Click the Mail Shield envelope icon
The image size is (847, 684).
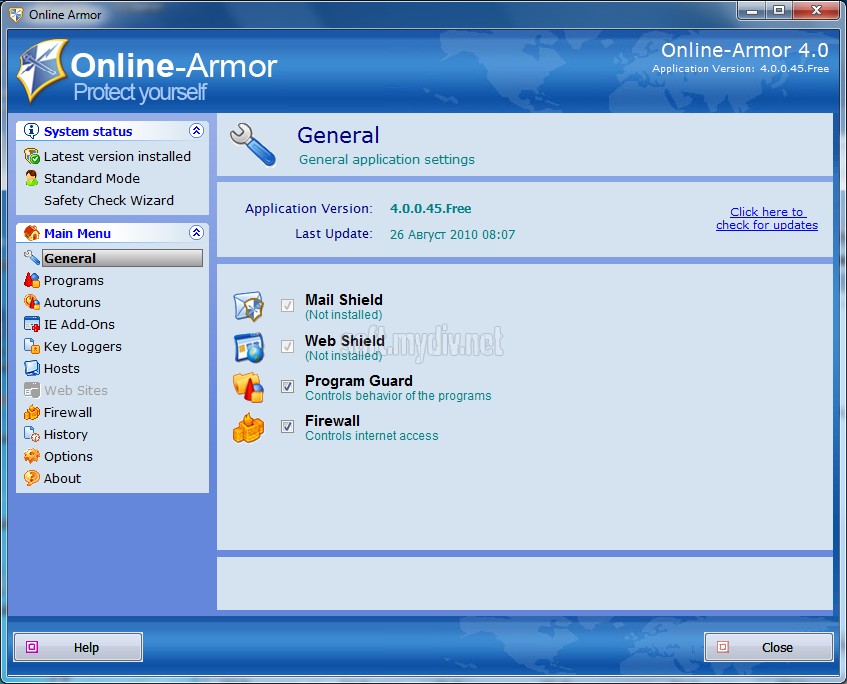pos(248,306)
